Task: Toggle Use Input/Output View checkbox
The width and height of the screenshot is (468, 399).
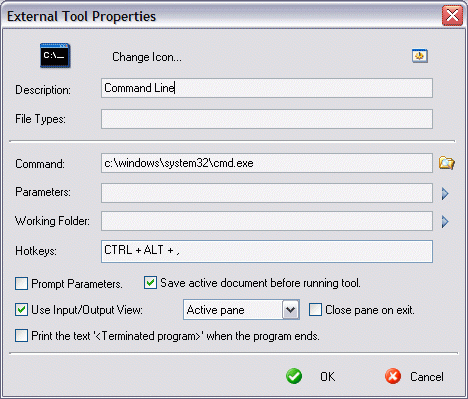Action: point(21,310)
